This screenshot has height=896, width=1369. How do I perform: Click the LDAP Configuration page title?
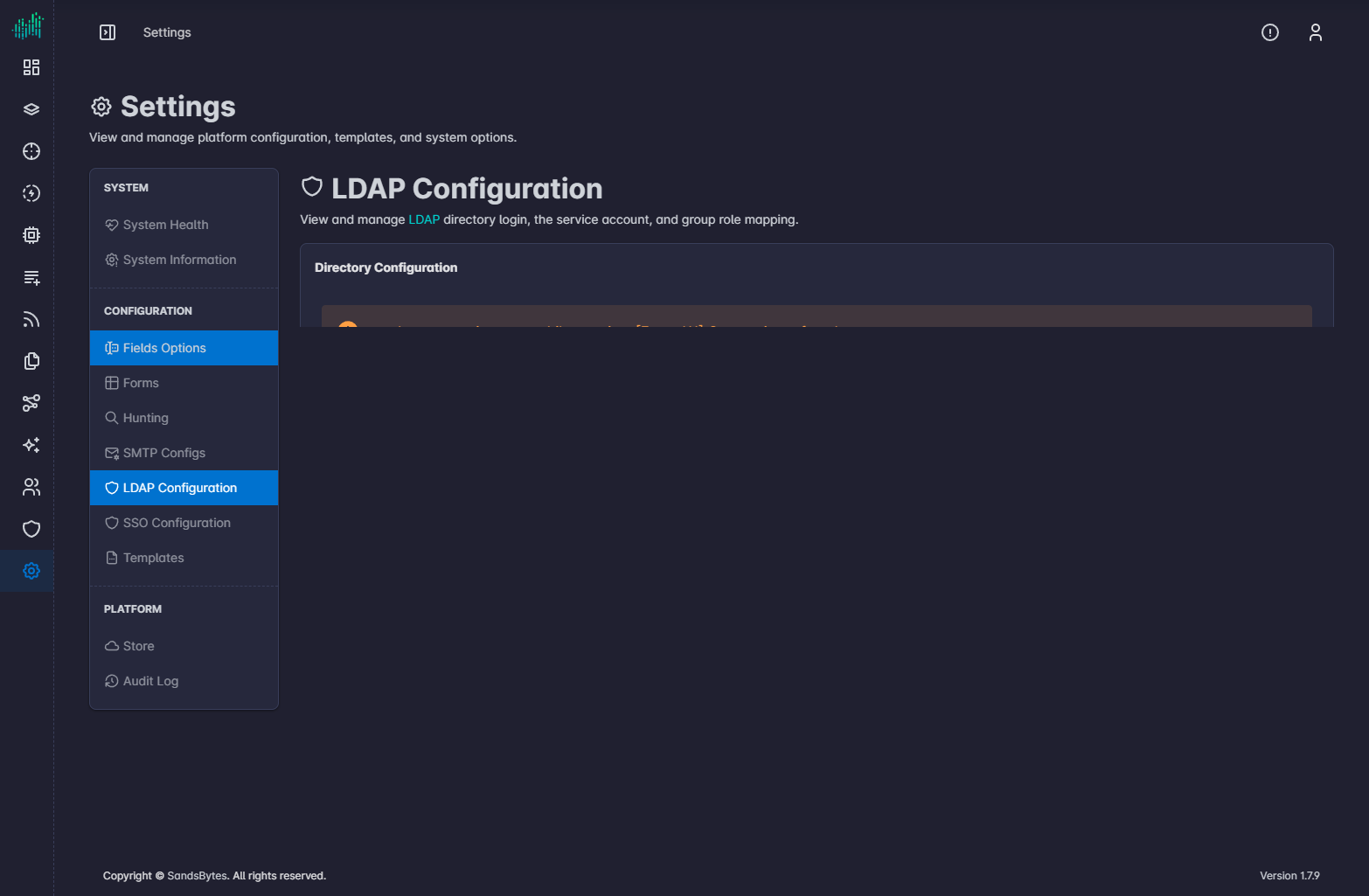click(x=467, y=189)
